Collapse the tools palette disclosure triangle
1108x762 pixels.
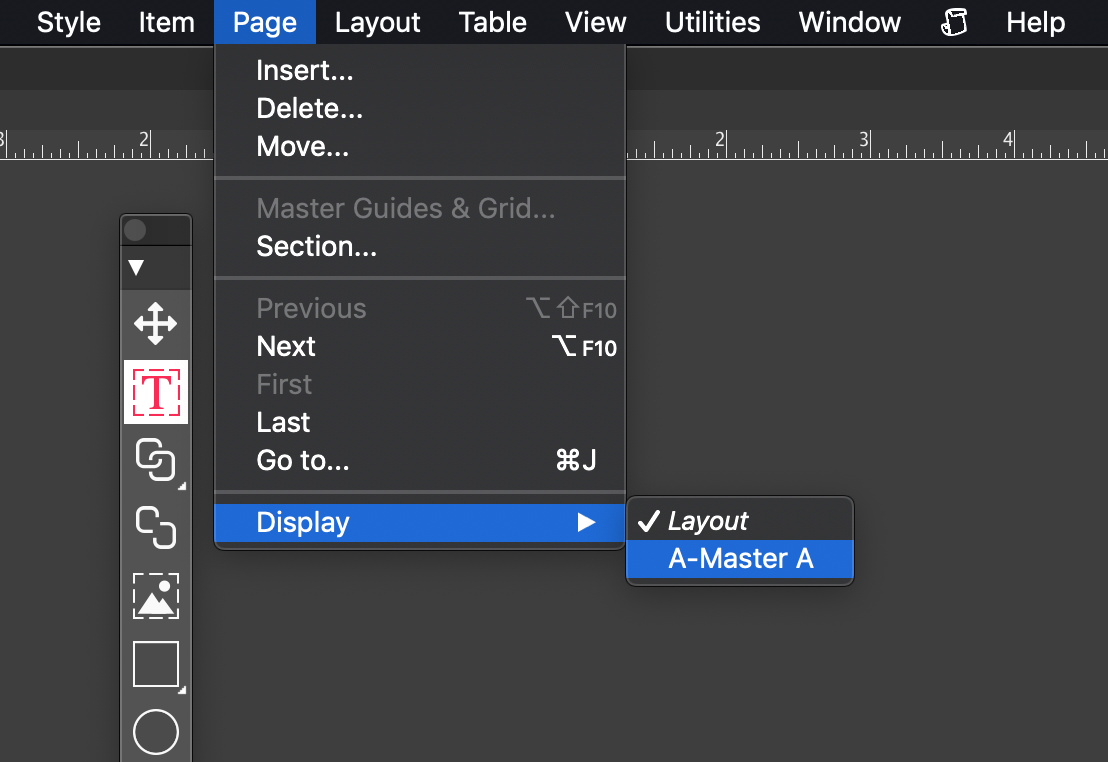(136, 267)
